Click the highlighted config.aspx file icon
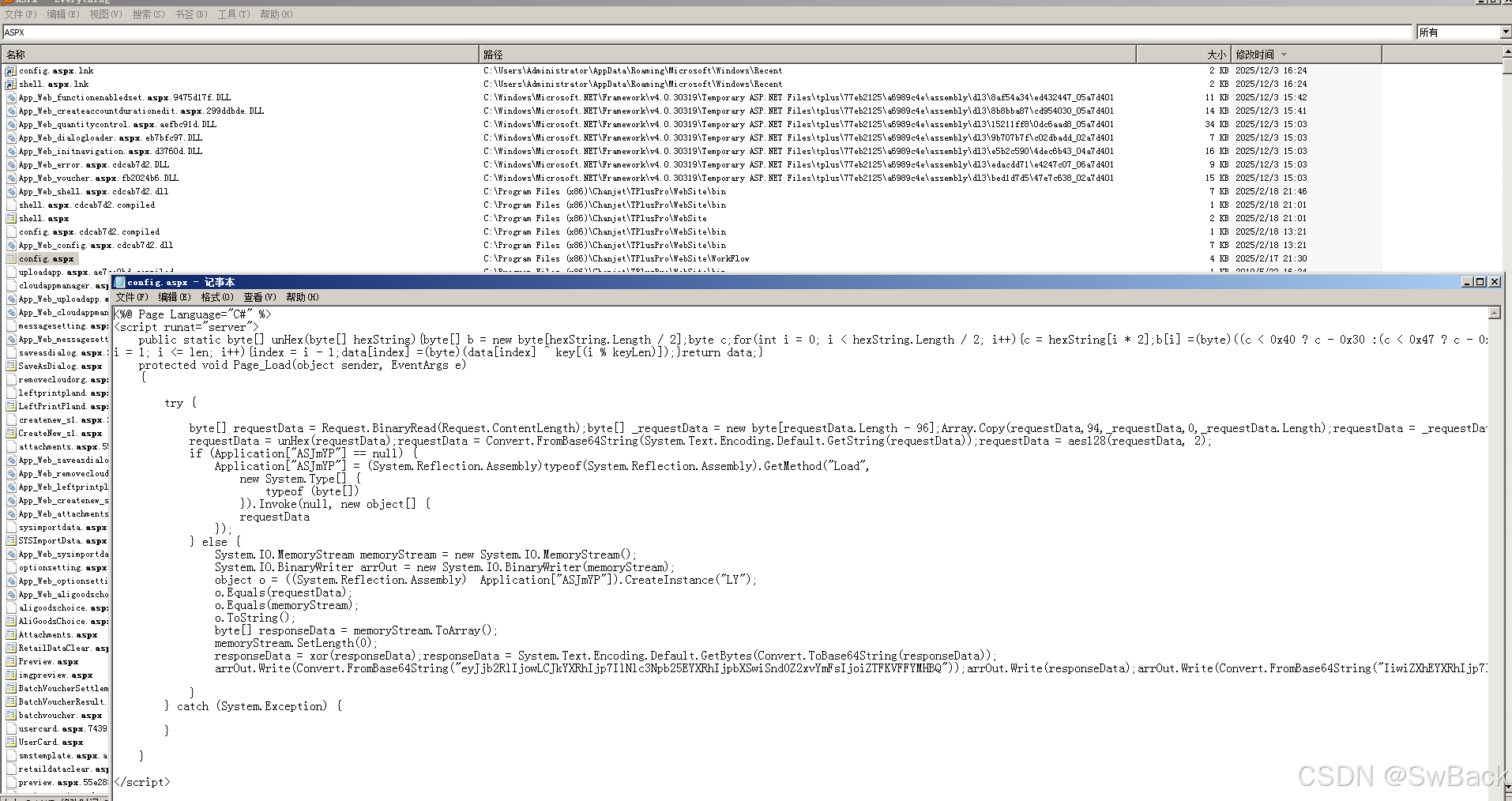 (x=11, y=259)
